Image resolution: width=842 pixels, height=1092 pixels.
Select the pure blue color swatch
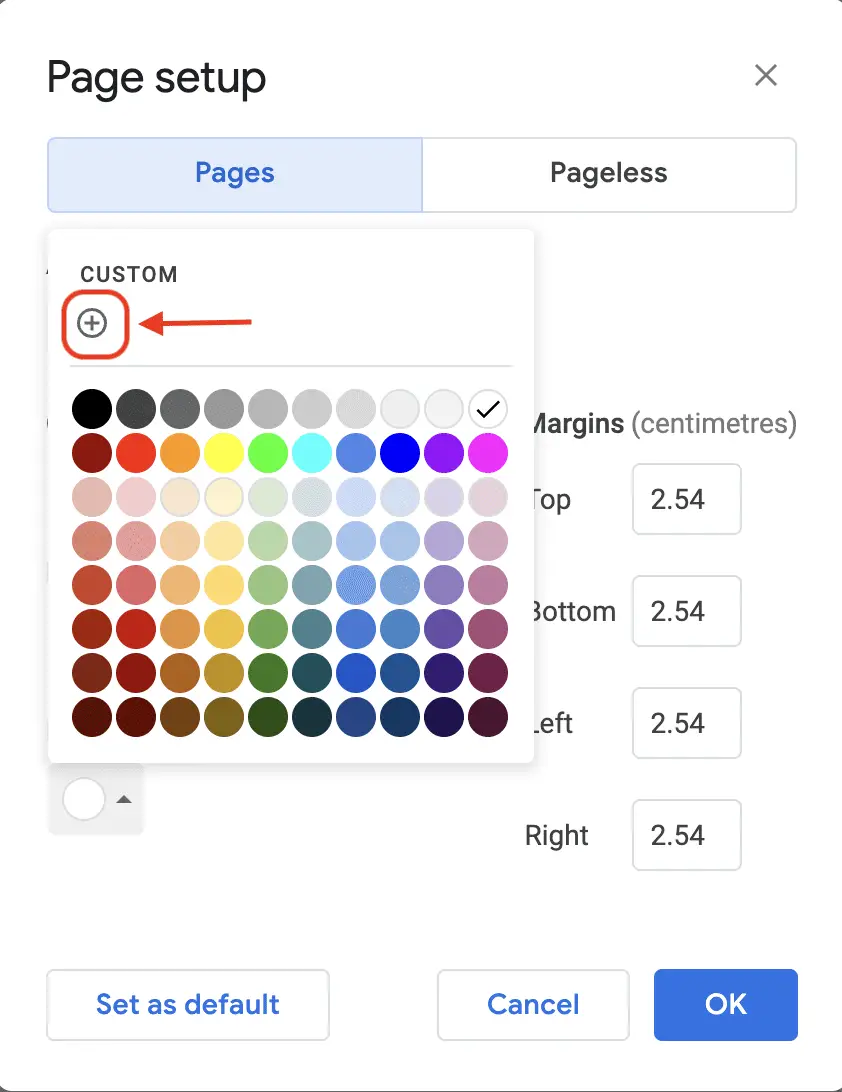[400, 453]
